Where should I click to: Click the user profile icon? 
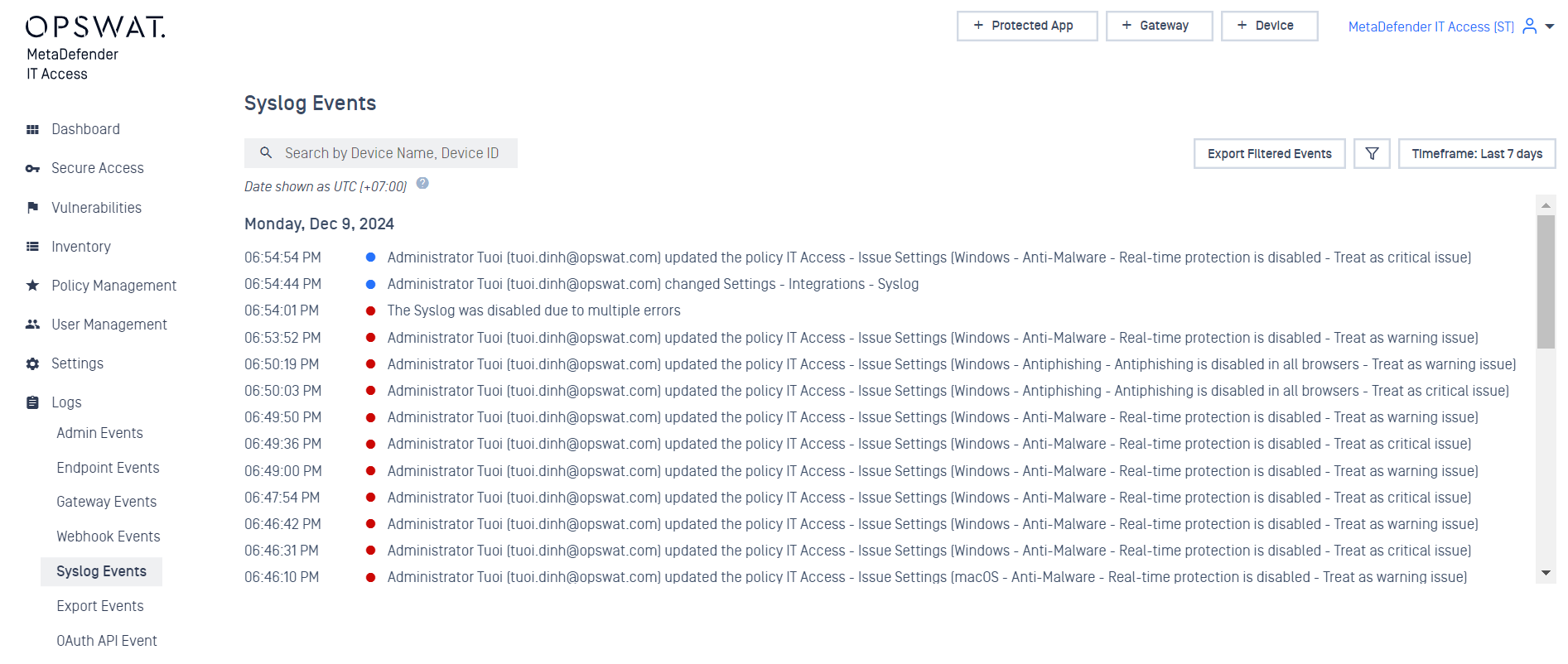click(x=1530, y=26)
